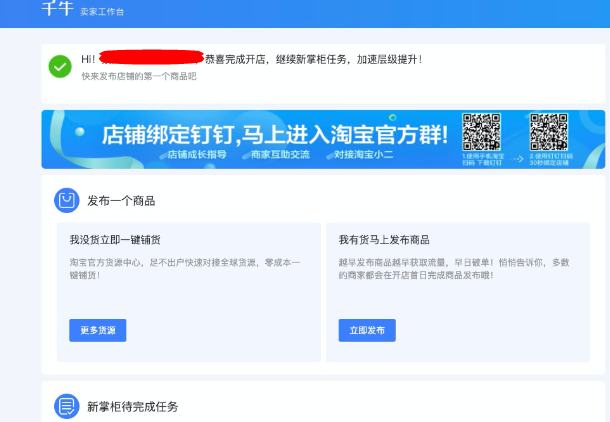Click the 卖家工作台 header text

point(102,12)
